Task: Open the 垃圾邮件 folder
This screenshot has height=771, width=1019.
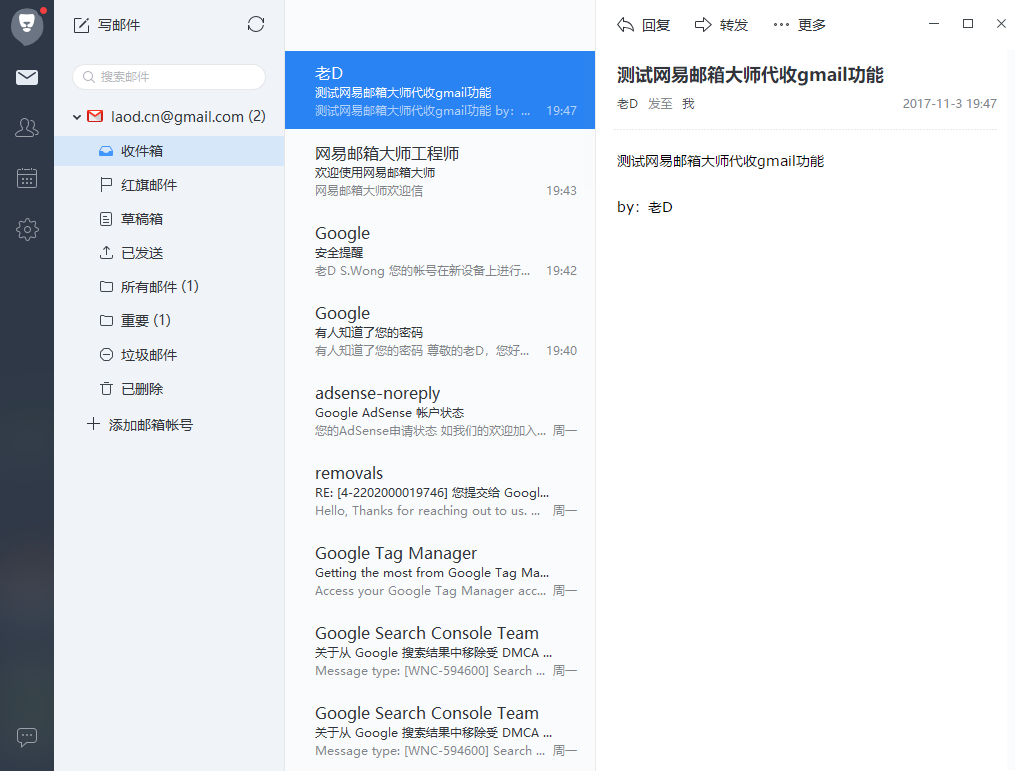Action: pos(169,354)
